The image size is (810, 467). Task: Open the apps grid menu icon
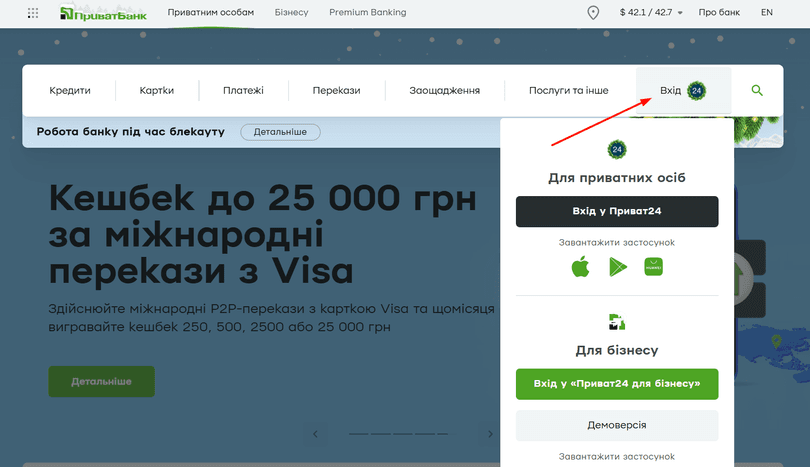pyautogui.click(x=33, y=13)
